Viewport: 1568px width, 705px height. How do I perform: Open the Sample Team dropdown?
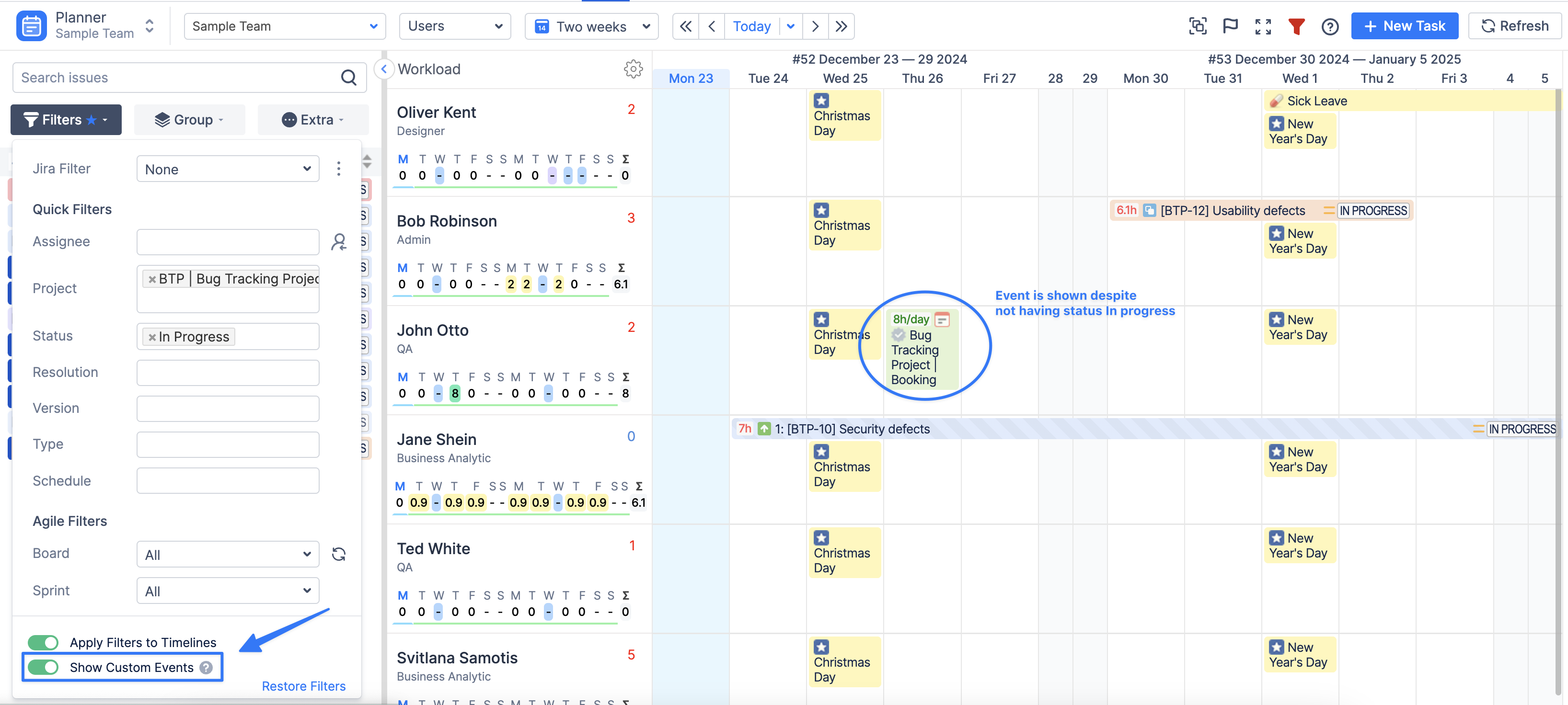click(x=284, y=26)
